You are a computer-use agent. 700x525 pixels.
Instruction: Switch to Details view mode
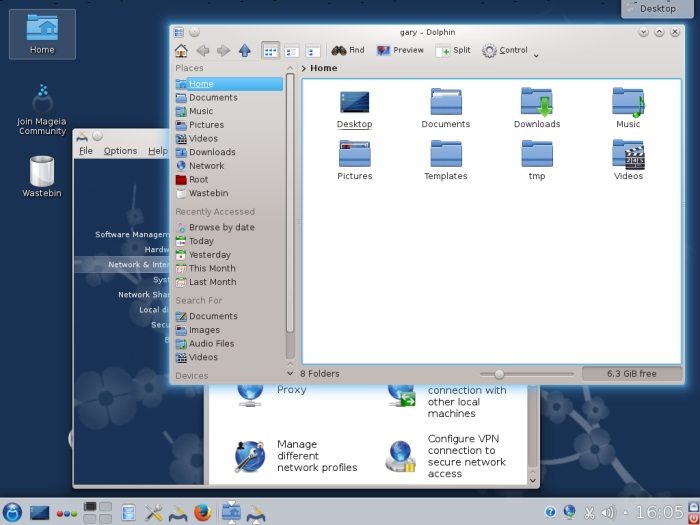(x=312, y=51)
